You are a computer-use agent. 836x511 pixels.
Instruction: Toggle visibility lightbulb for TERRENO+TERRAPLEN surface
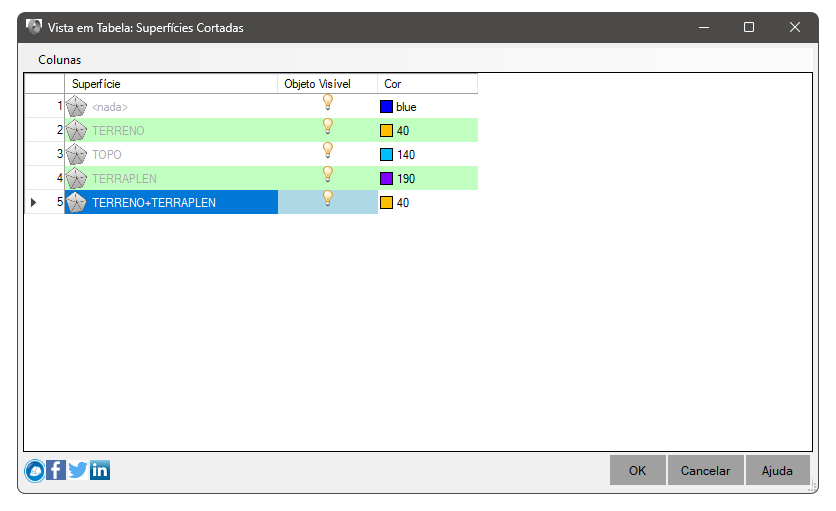[328, 198]
